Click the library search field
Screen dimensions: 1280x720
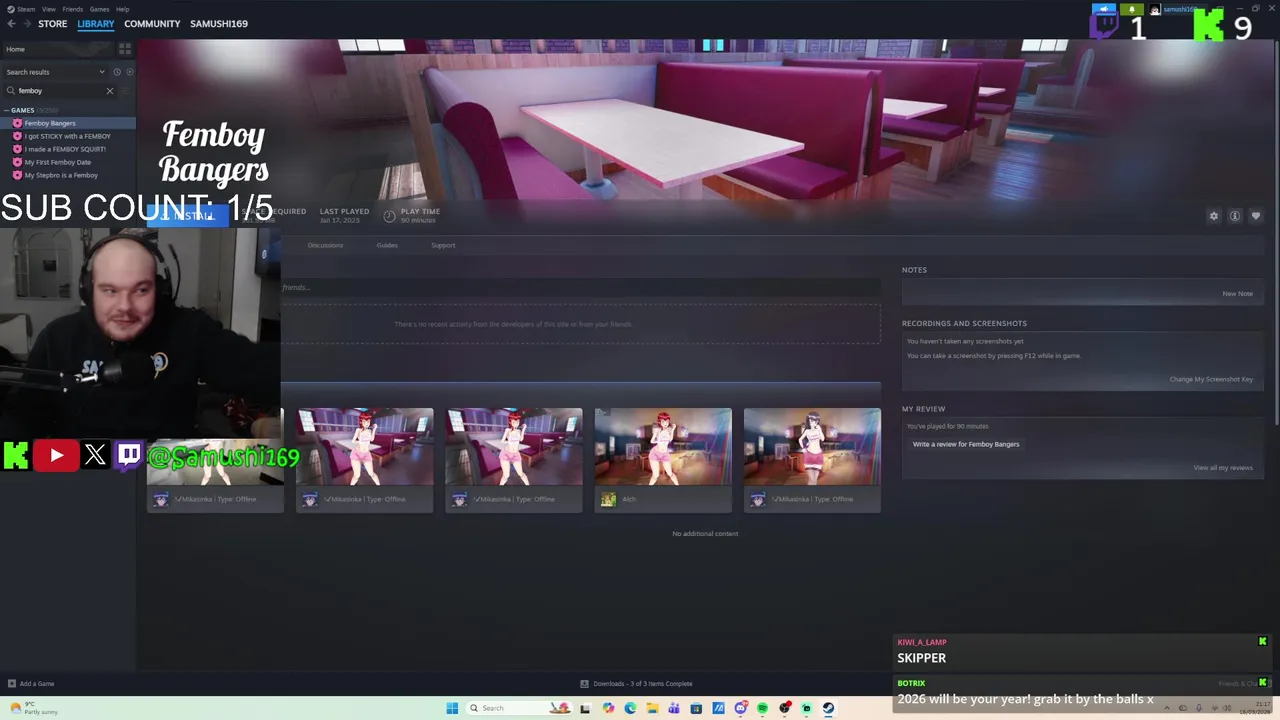point(60,91)
